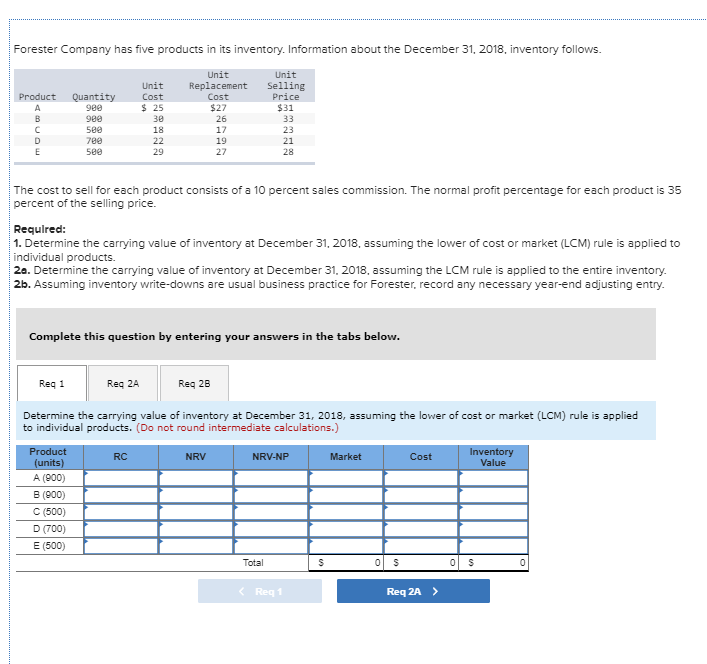Select Market input cell for product B (900)

click(x=346, y=495)
